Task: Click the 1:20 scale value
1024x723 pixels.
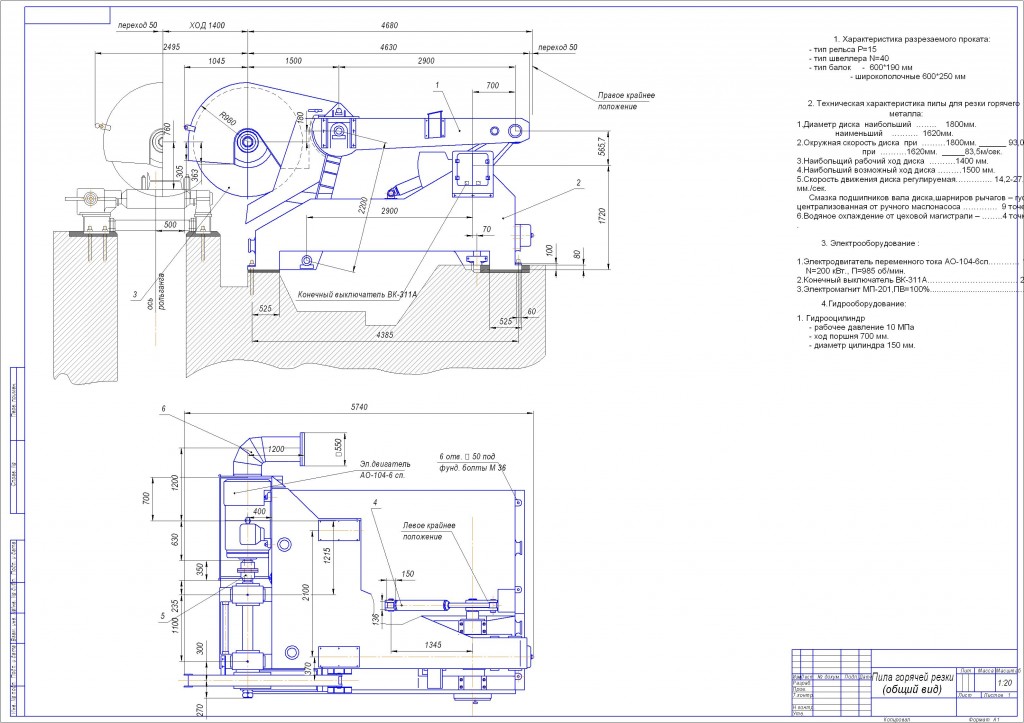Action: pos(1005,683)
